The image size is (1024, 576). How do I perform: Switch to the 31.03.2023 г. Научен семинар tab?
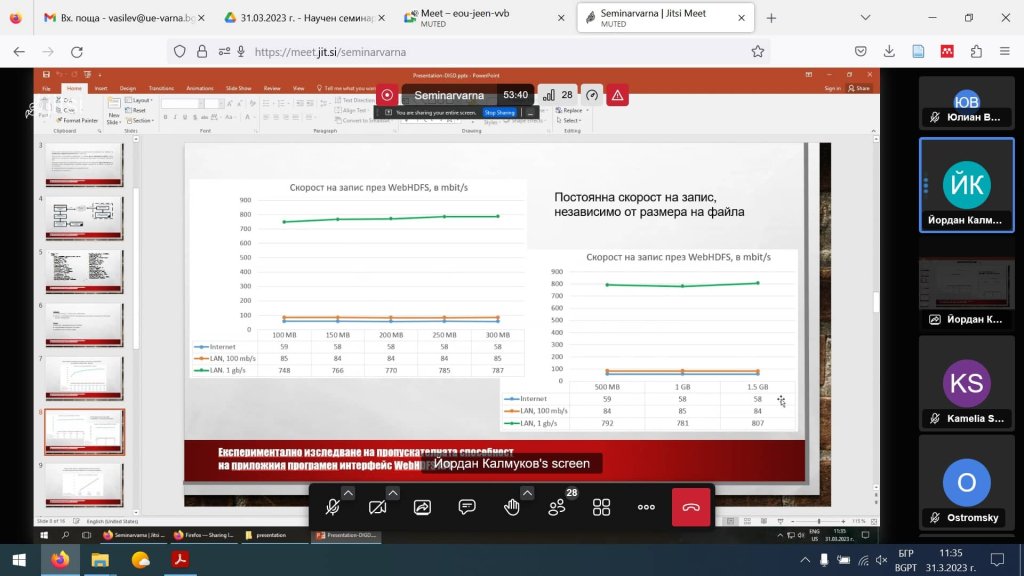[303, 18]
